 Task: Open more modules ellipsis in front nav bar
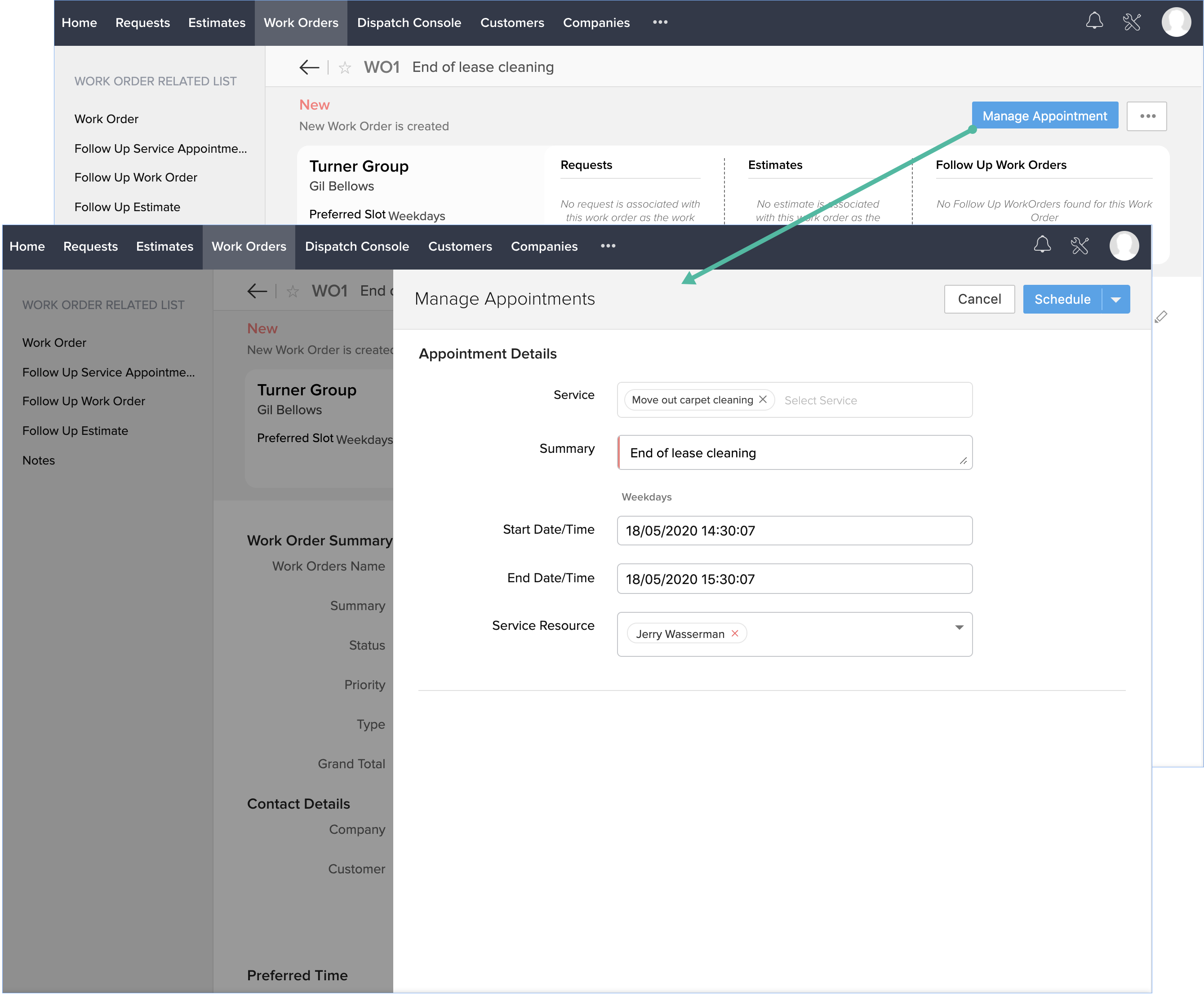click(x=608, y=246)
